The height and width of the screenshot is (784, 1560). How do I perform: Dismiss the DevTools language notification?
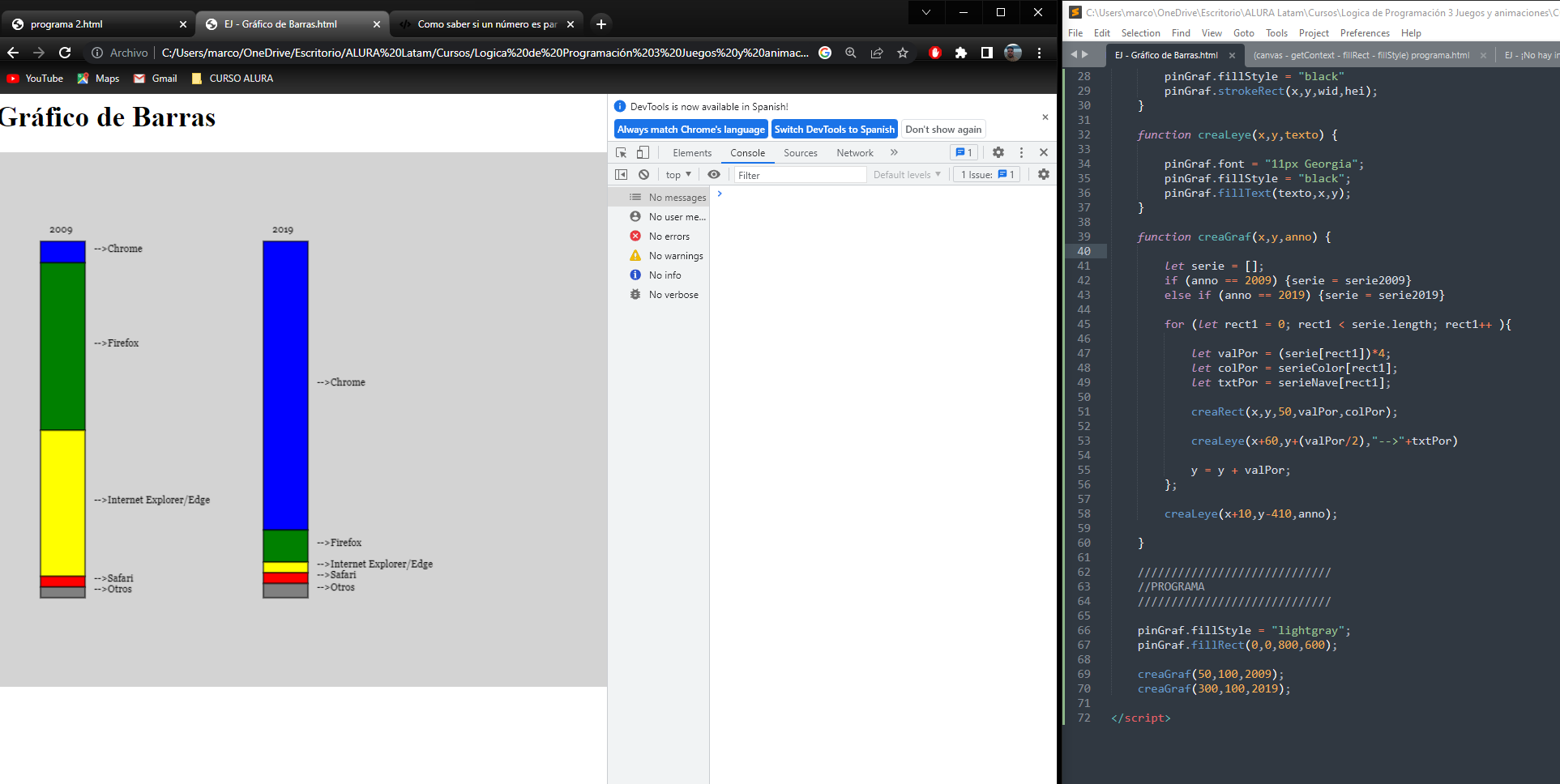(x=1045, y=117)
